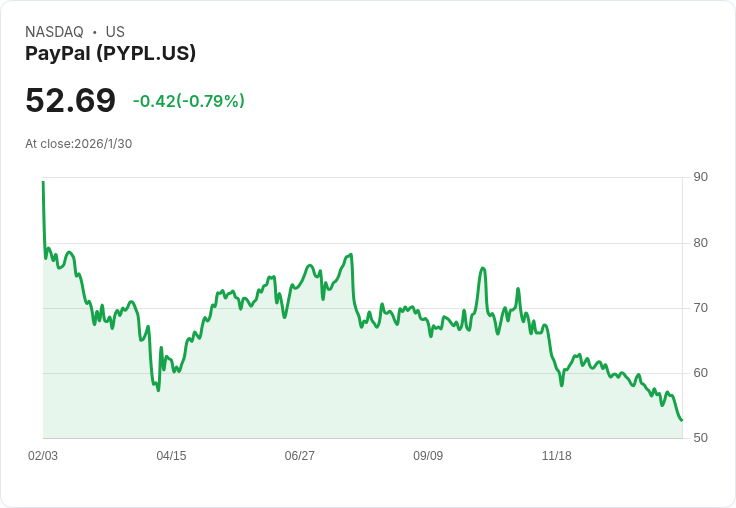Click the 06/27 date label on the x-axis
The image size is (736, 508).
tap(299, 455)
